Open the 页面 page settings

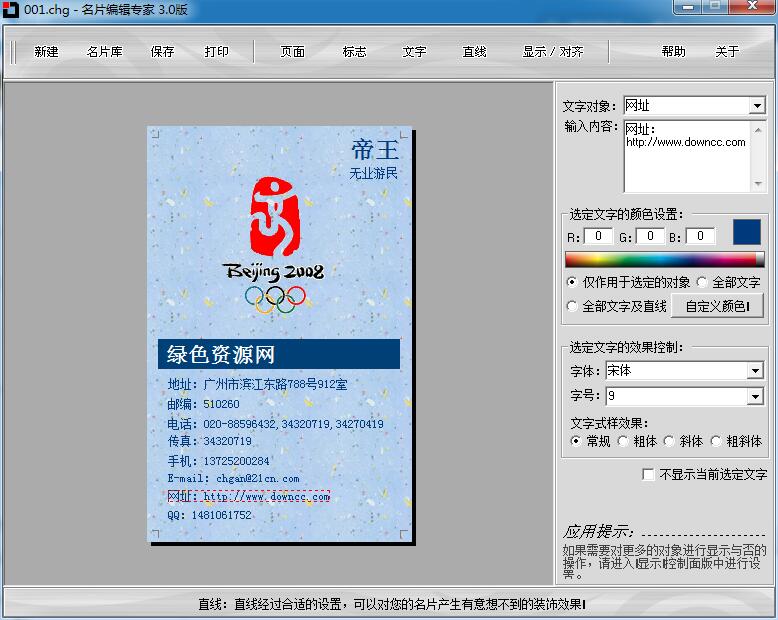click(x=292, y=52)
